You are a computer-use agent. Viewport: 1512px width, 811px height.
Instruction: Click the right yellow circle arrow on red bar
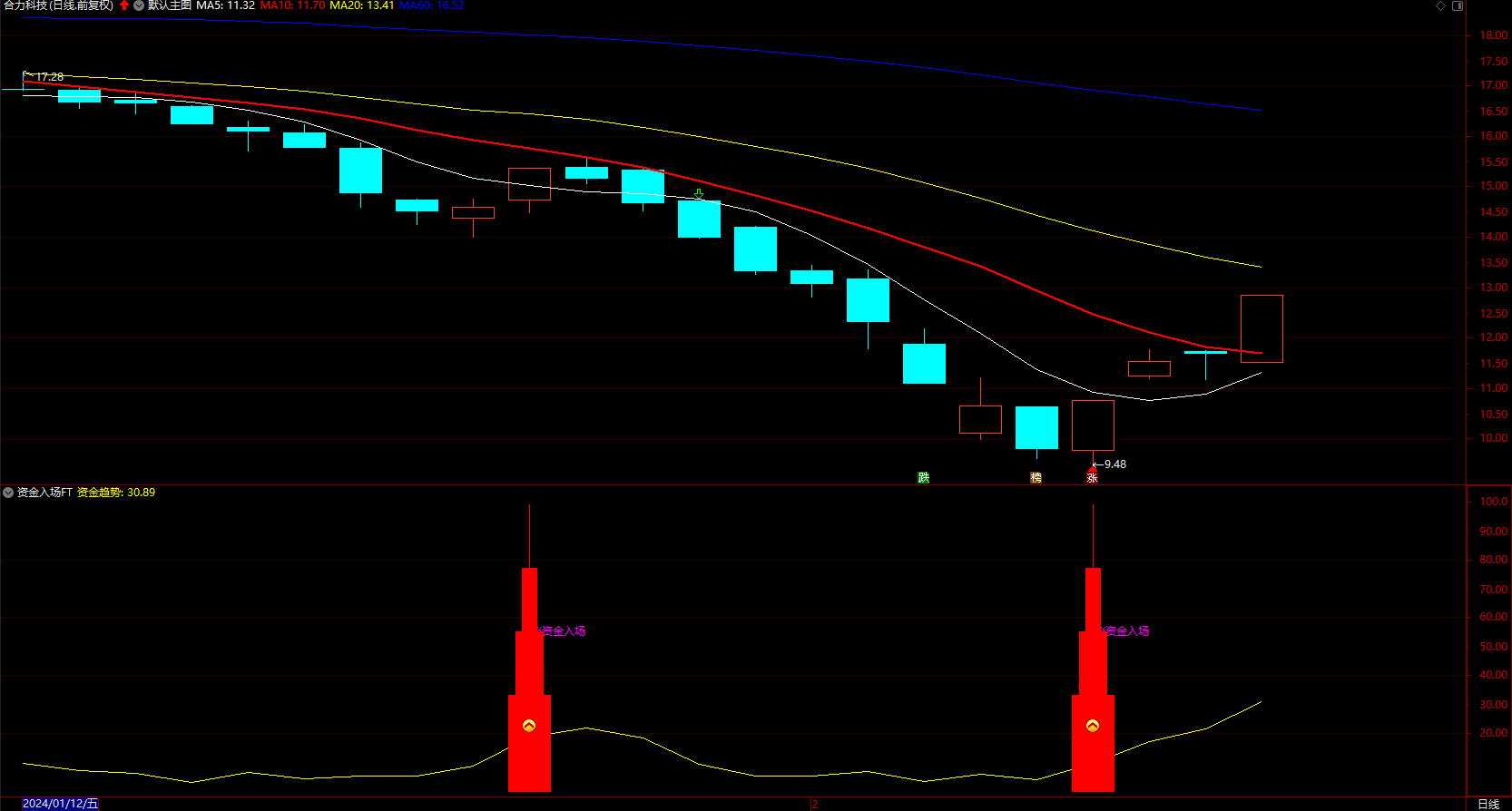tap(1093, 726)
